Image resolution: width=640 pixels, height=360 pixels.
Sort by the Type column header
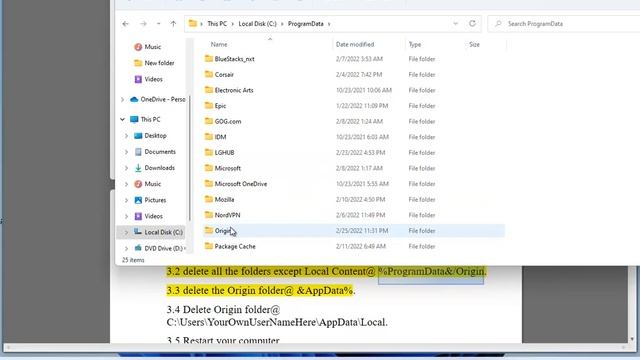pyautogui.click(x=415, y=44)
